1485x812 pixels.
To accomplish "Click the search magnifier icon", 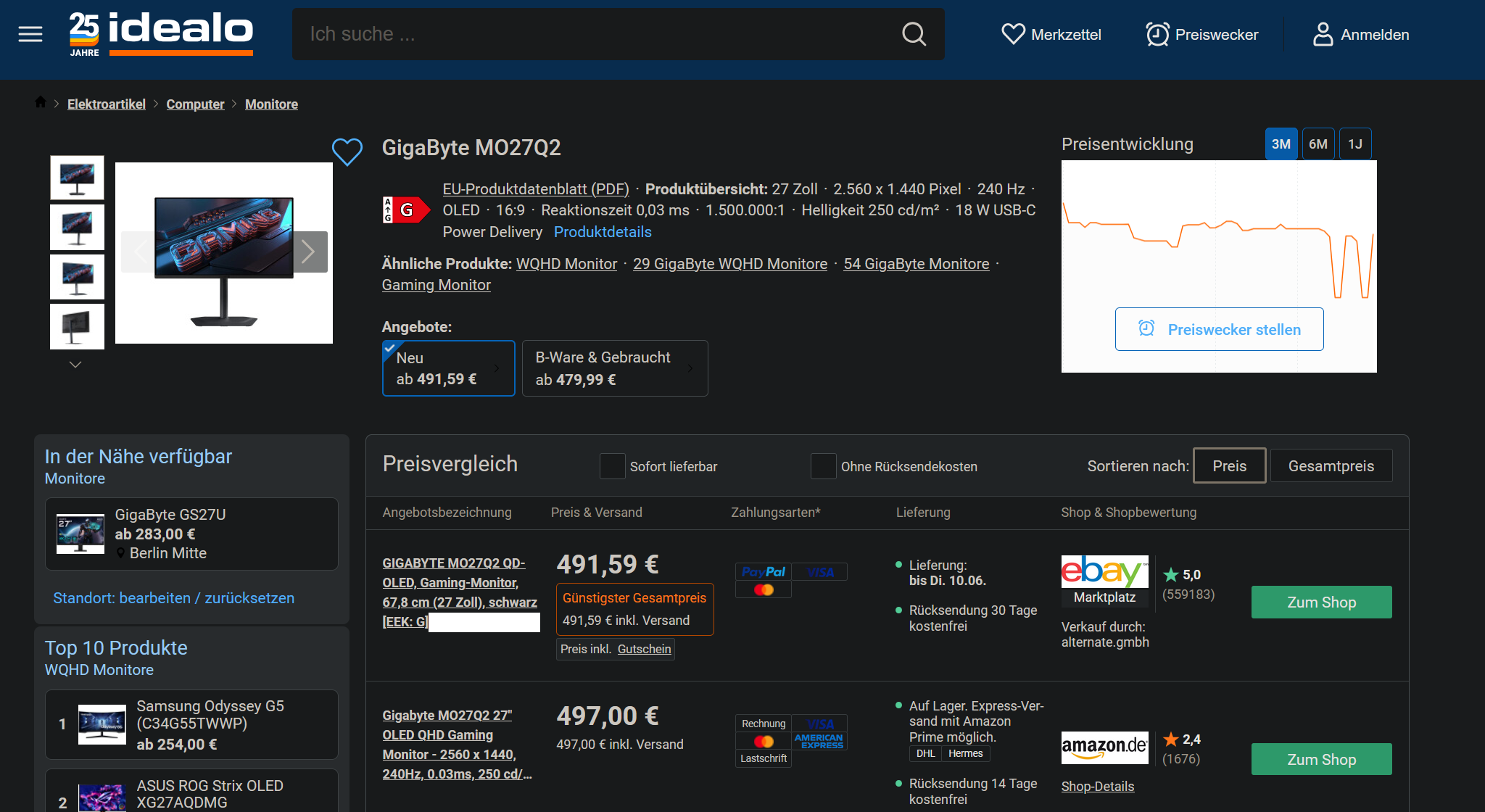I will 913,33.
